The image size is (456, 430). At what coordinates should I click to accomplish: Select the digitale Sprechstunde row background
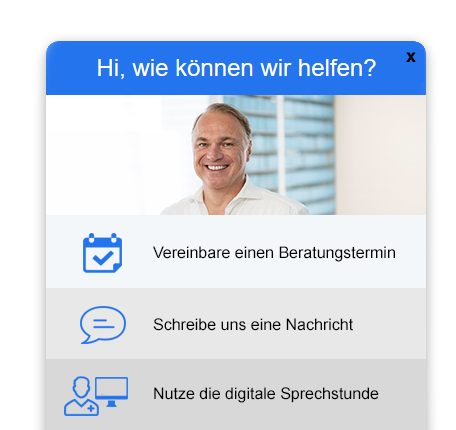[x=236, y=394]
